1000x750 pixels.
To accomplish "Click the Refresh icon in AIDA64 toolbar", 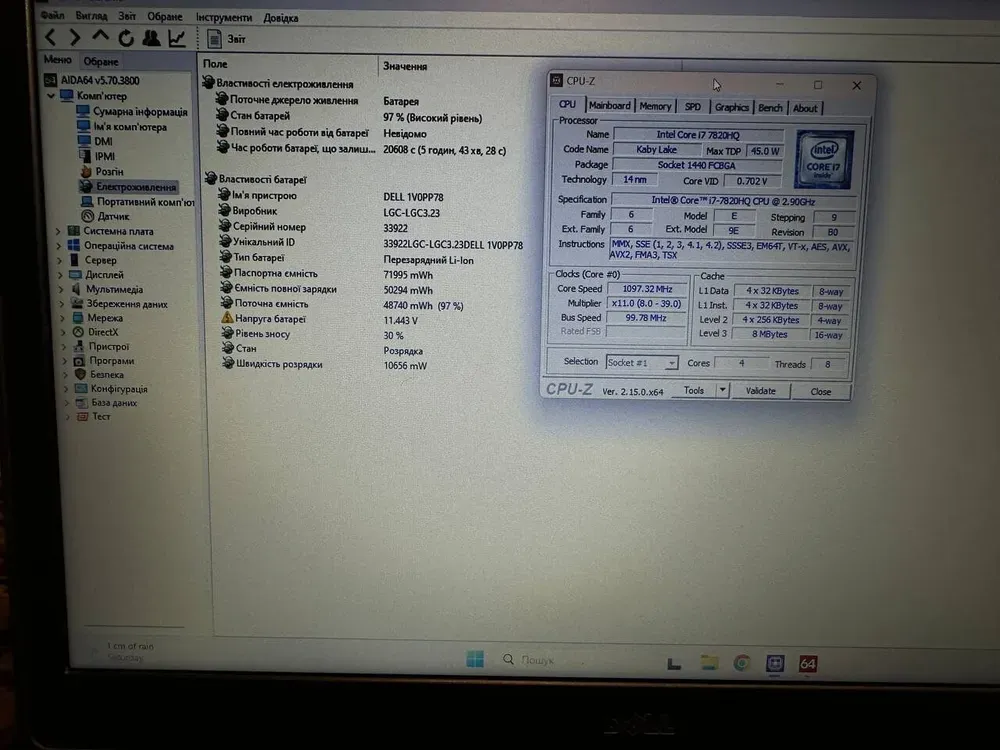I will (126, 39).
